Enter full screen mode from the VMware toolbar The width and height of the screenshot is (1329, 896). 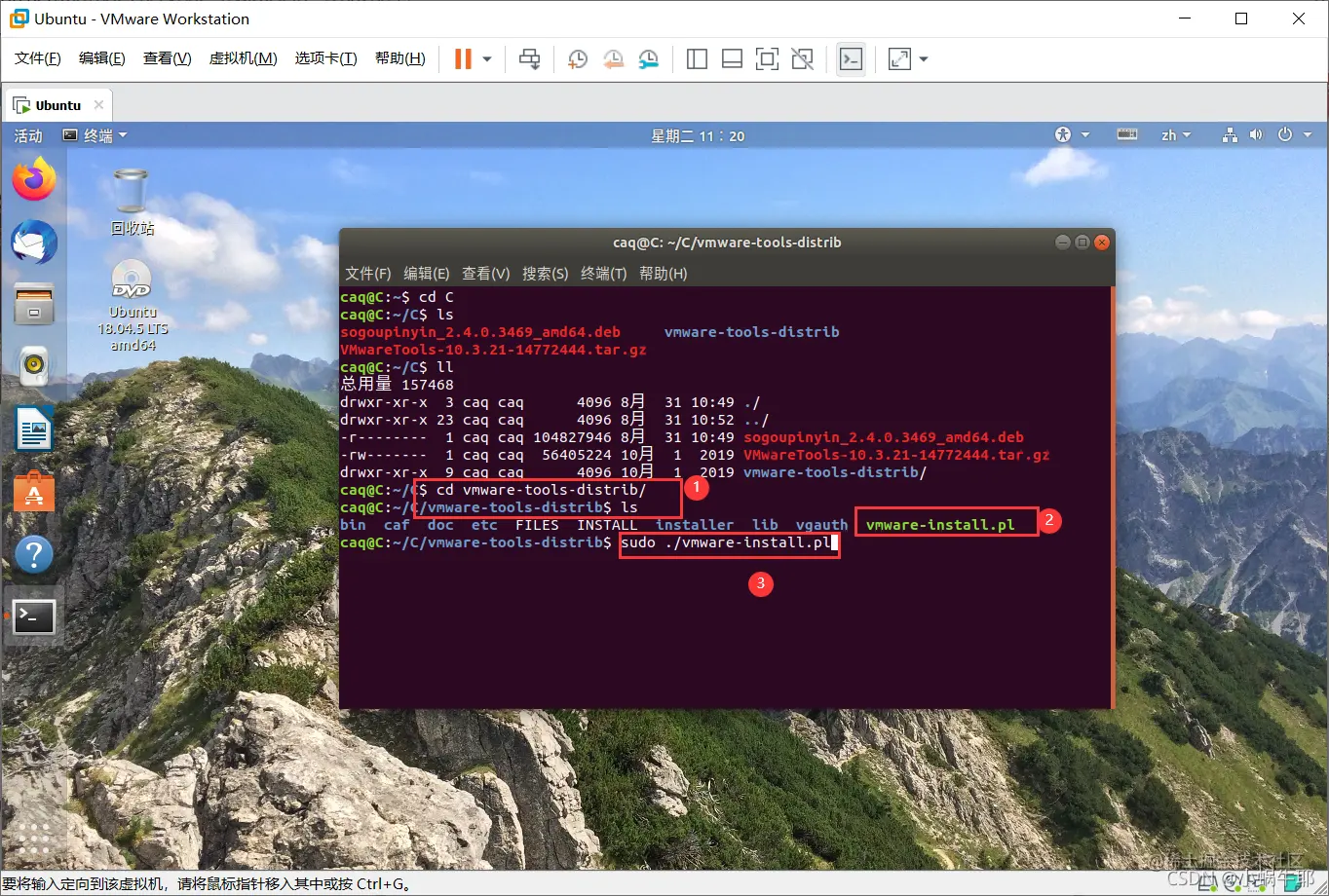(767, 59)
